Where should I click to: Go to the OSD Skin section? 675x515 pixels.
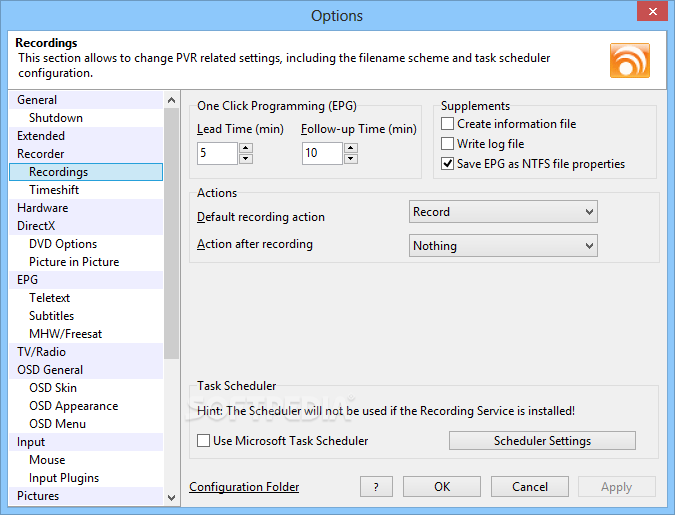tap(53, 388)
